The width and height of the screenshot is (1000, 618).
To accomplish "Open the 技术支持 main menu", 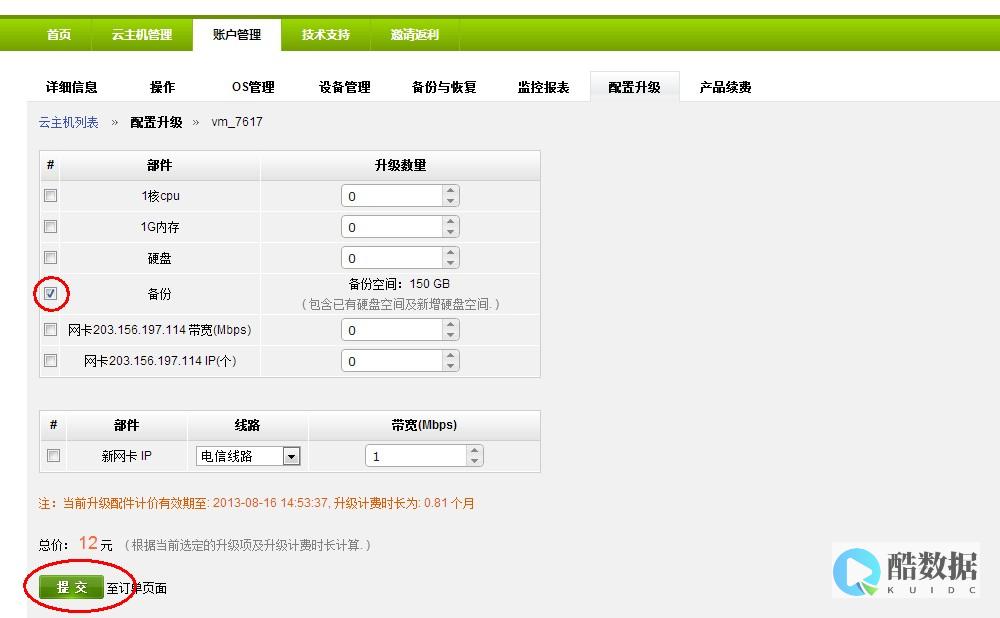I will coord(325,34).
